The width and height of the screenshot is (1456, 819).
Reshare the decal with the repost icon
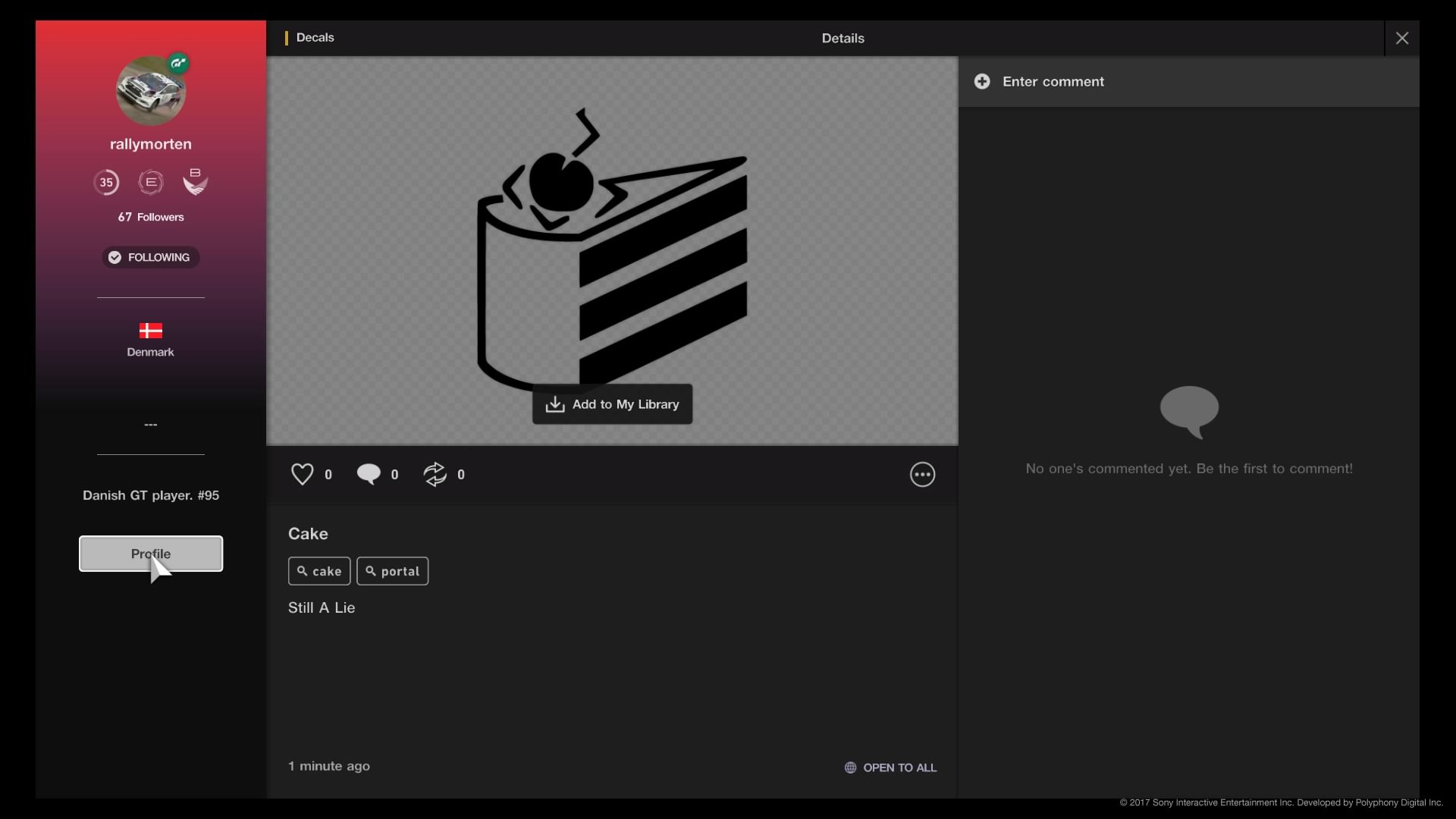tap(435, 474)
